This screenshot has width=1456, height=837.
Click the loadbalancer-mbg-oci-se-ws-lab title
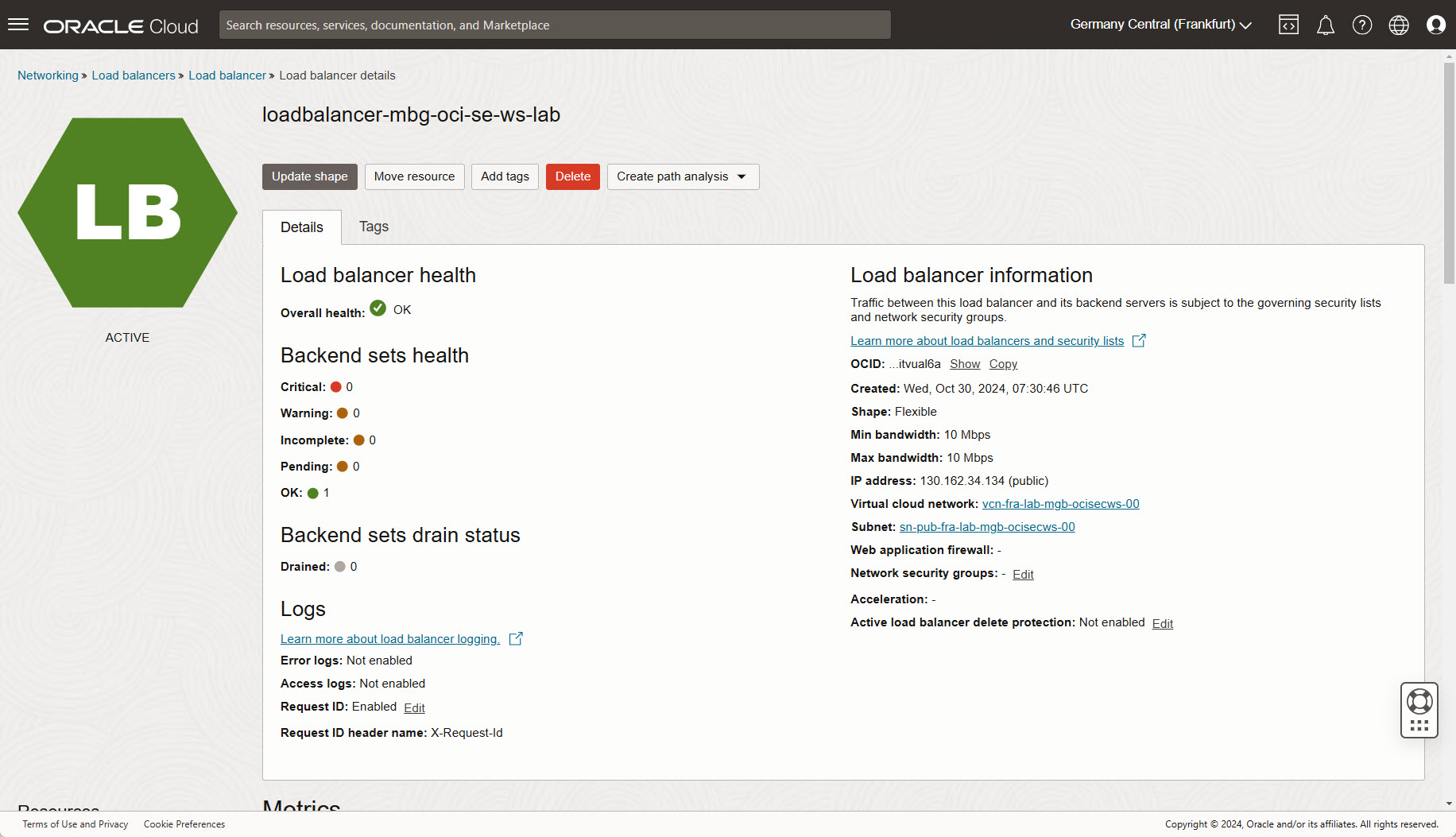coord(411,114)
